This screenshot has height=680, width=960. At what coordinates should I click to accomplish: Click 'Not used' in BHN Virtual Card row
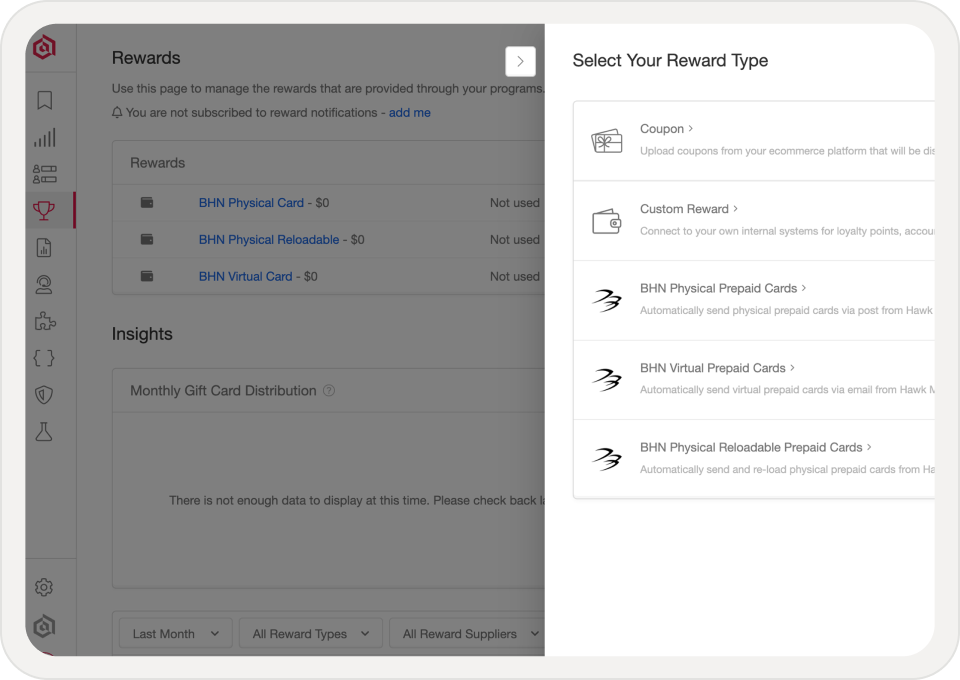515,276
